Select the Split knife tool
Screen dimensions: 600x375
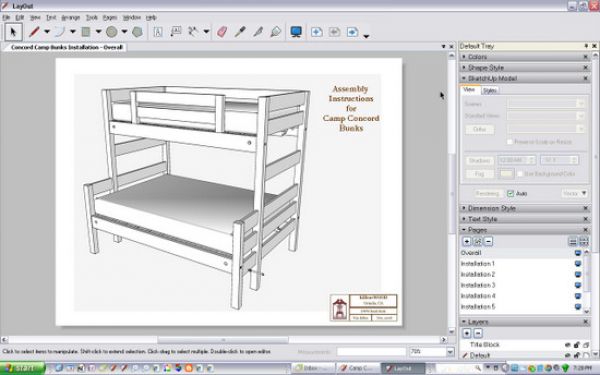click(x=258, y=32)
